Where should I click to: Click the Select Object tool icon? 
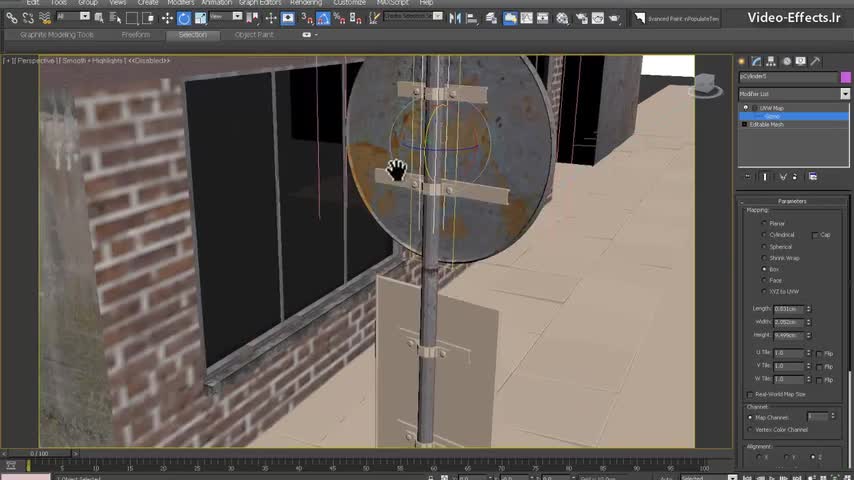[99, 18]
